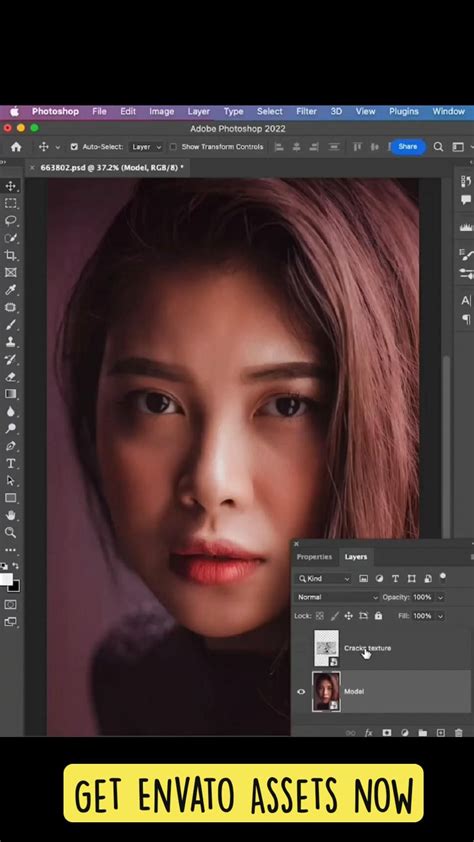Image resolution: width=474 pixels, height=842 pixels.
Task: Click the new adjustment layer icon at panel bottom
Action: pyautogui.click(x=405, y=732)
